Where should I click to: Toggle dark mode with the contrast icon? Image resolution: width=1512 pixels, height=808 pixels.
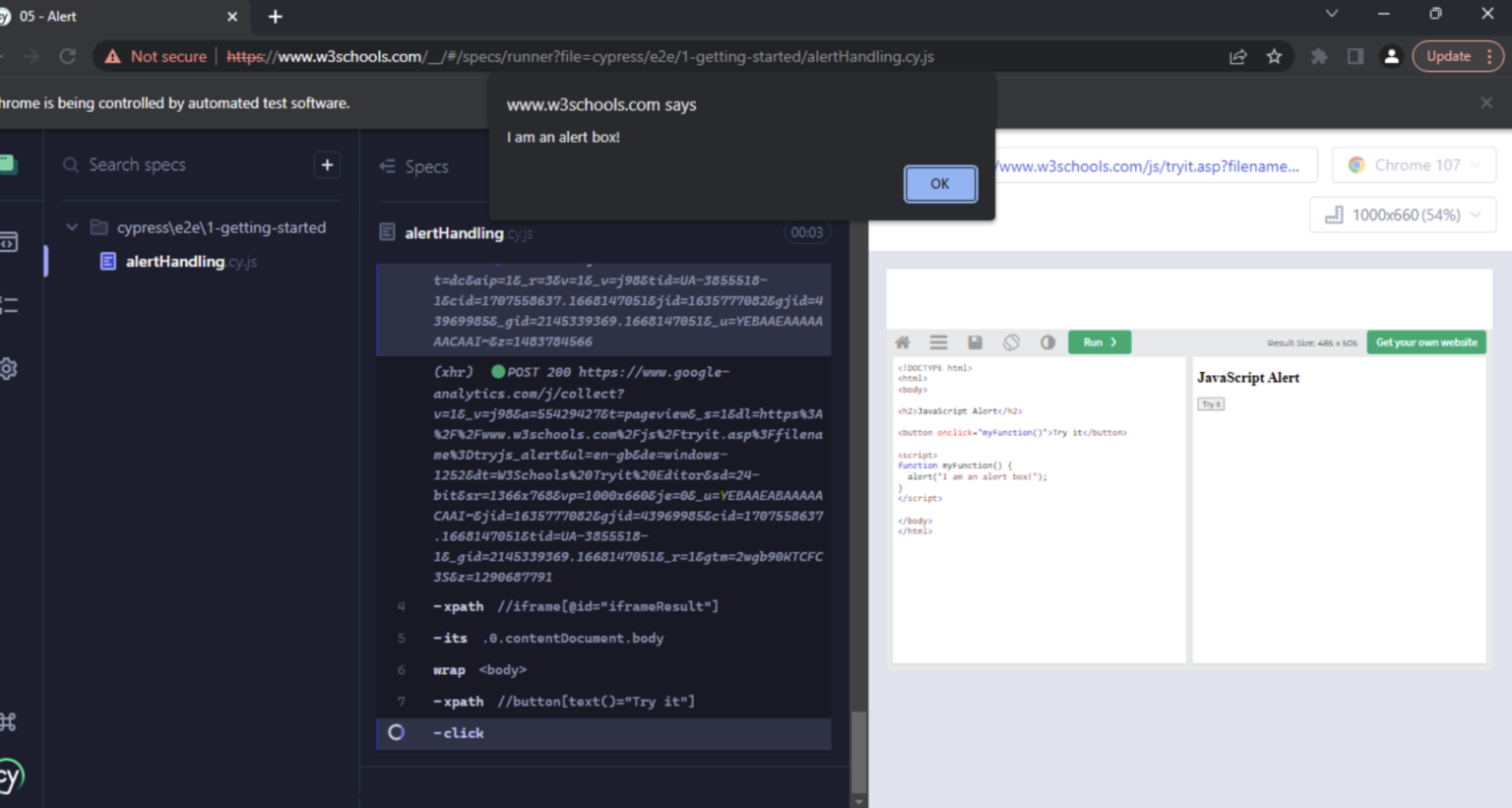(x=1047, y=342)
